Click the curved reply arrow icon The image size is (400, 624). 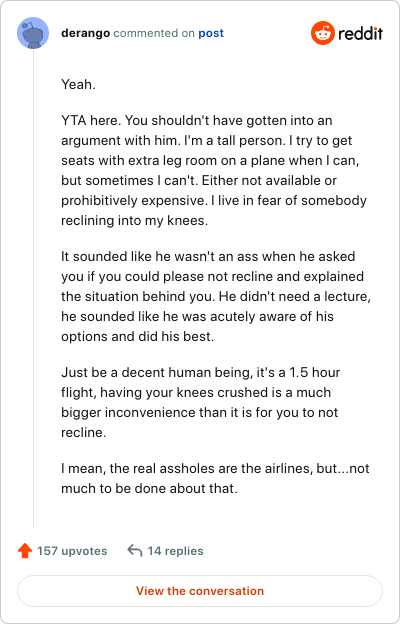click(x=135, y=551)
